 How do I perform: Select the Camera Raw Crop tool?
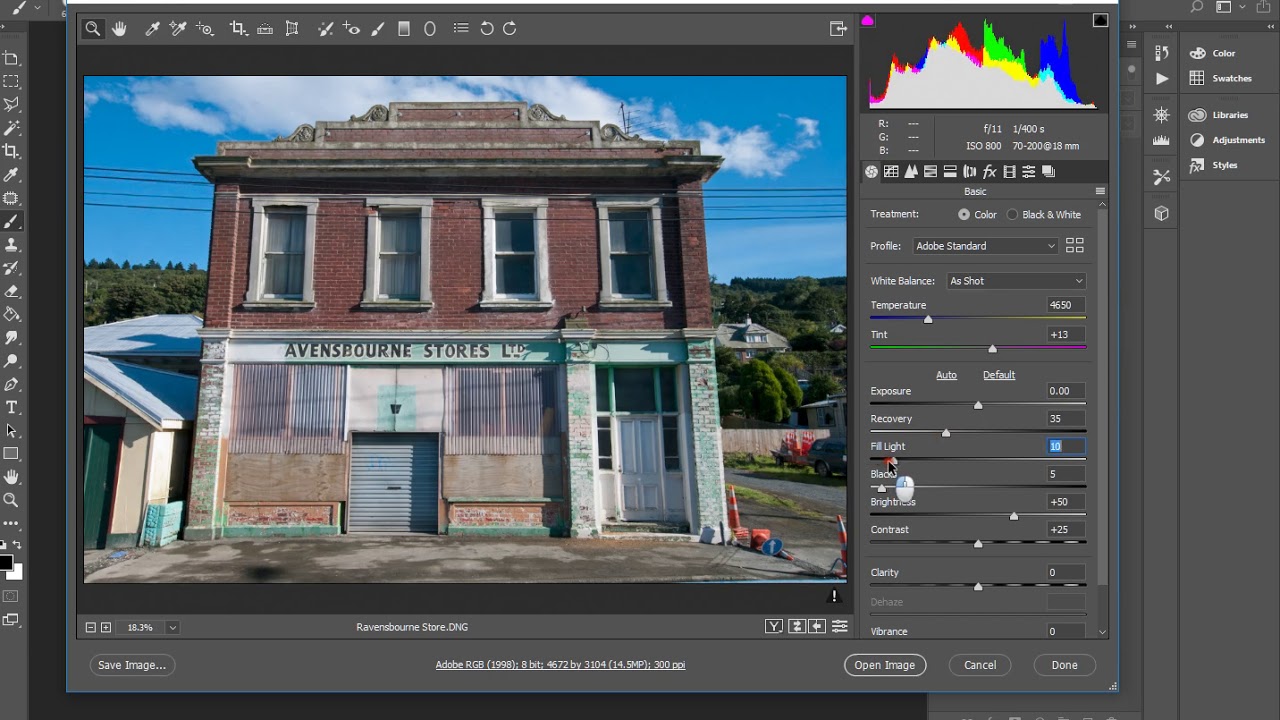coord(238,29)
